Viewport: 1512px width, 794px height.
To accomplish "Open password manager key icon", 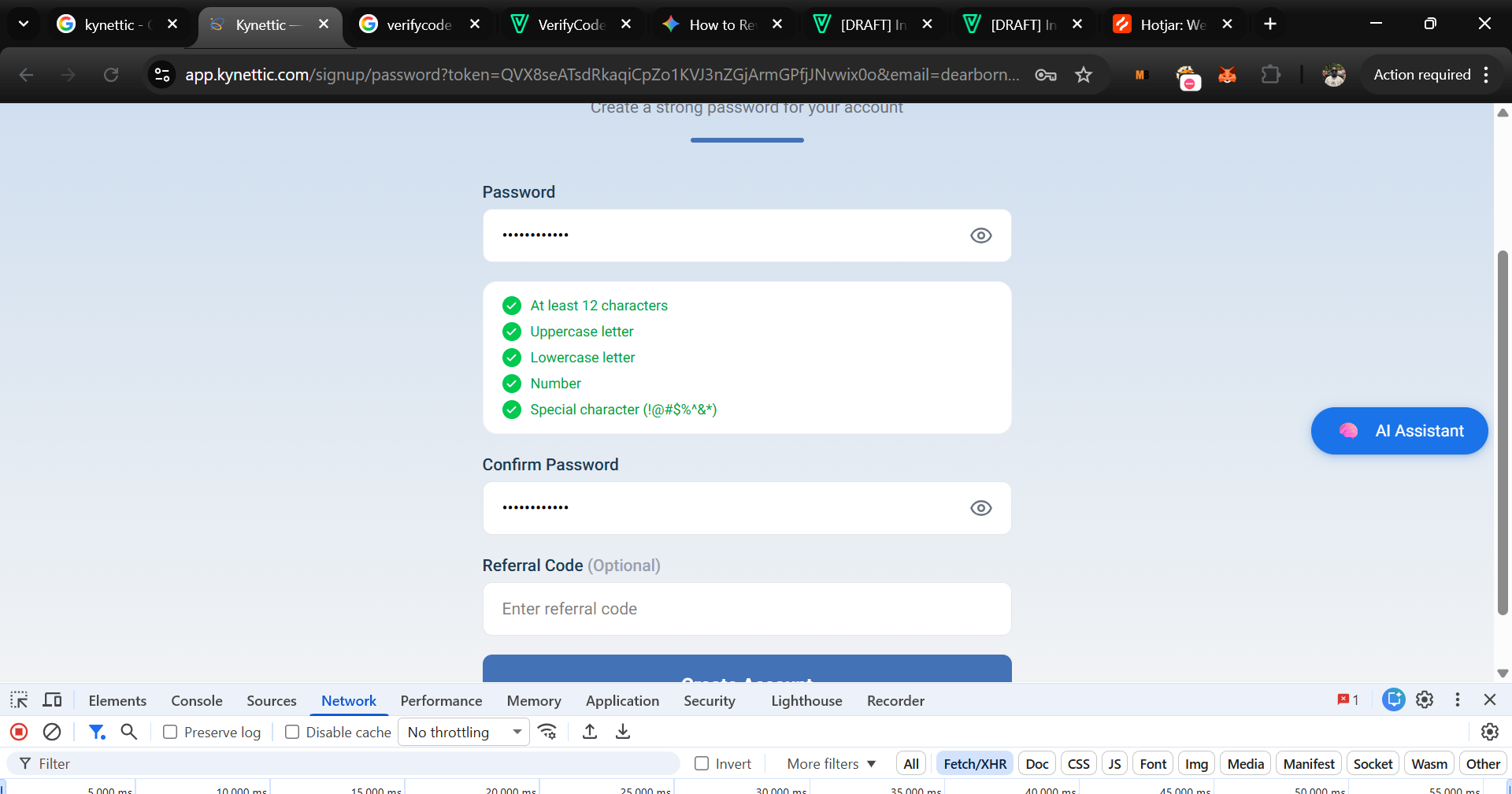I will click(1046, 75).
